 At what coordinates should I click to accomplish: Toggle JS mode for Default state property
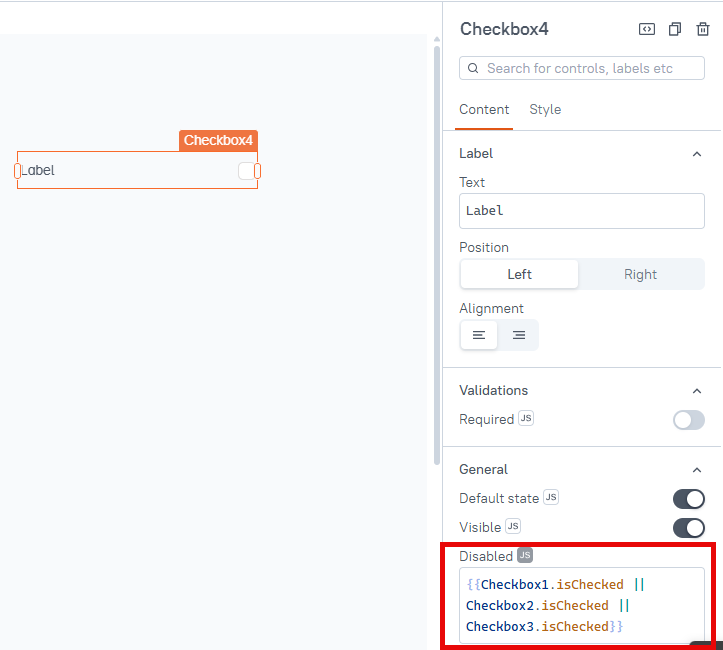coord(551,497)
